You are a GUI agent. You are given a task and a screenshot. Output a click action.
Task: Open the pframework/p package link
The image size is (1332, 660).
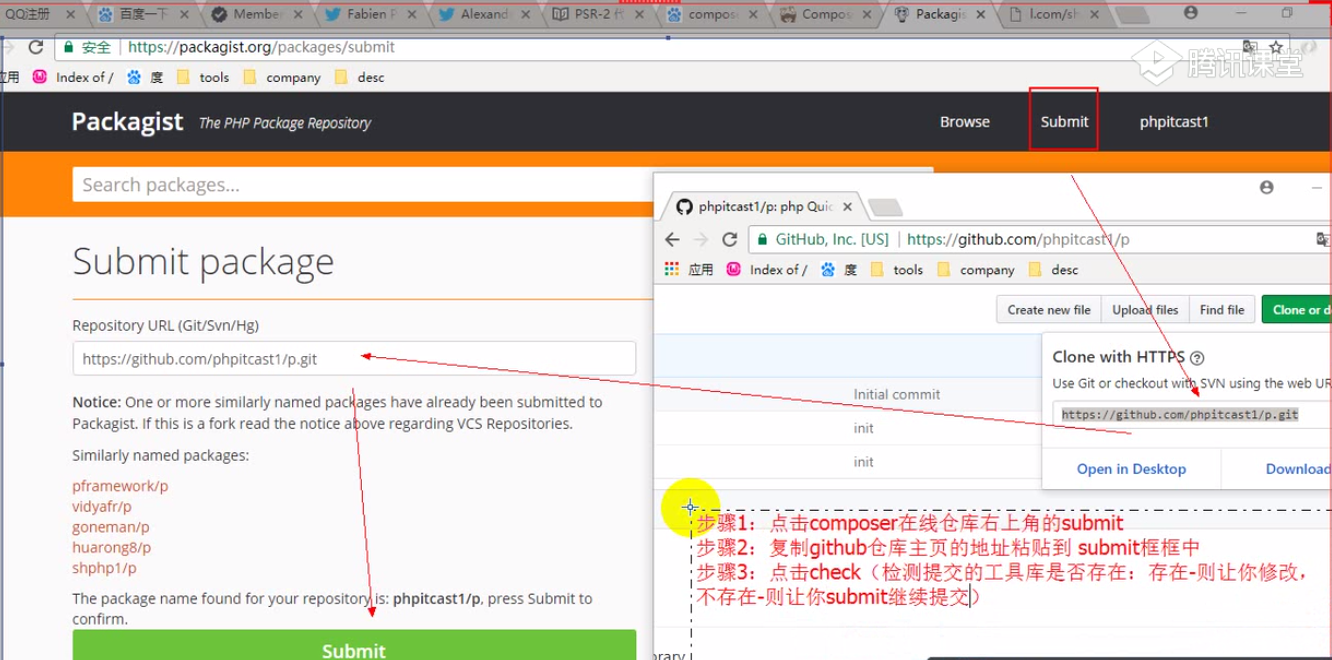(x=120, y=486)
